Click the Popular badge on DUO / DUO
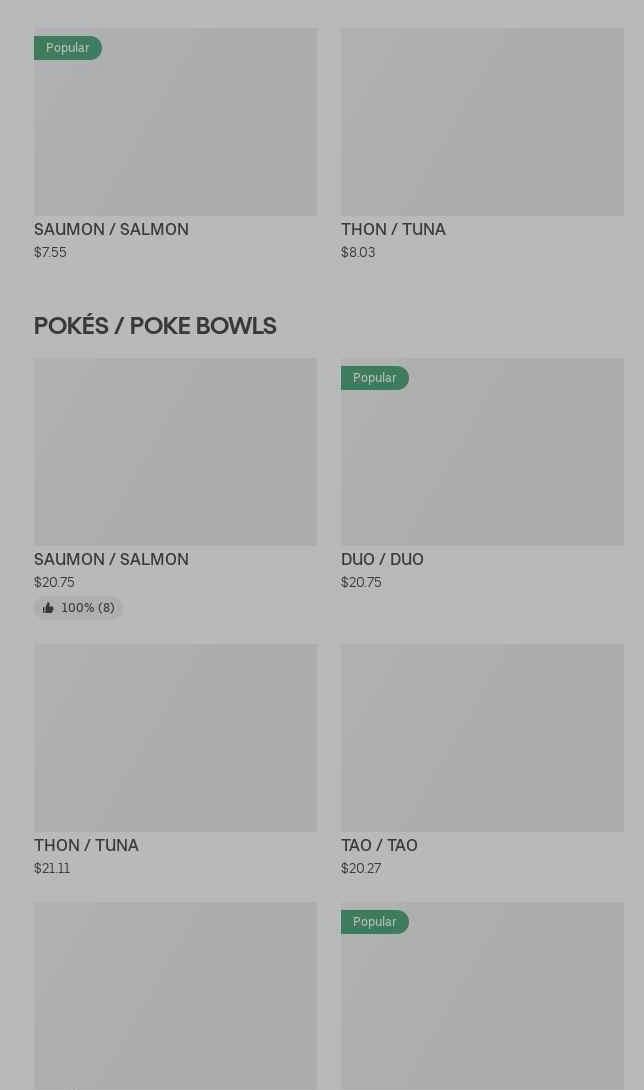Screen dimensions: 644x1090 click(374, 378)
